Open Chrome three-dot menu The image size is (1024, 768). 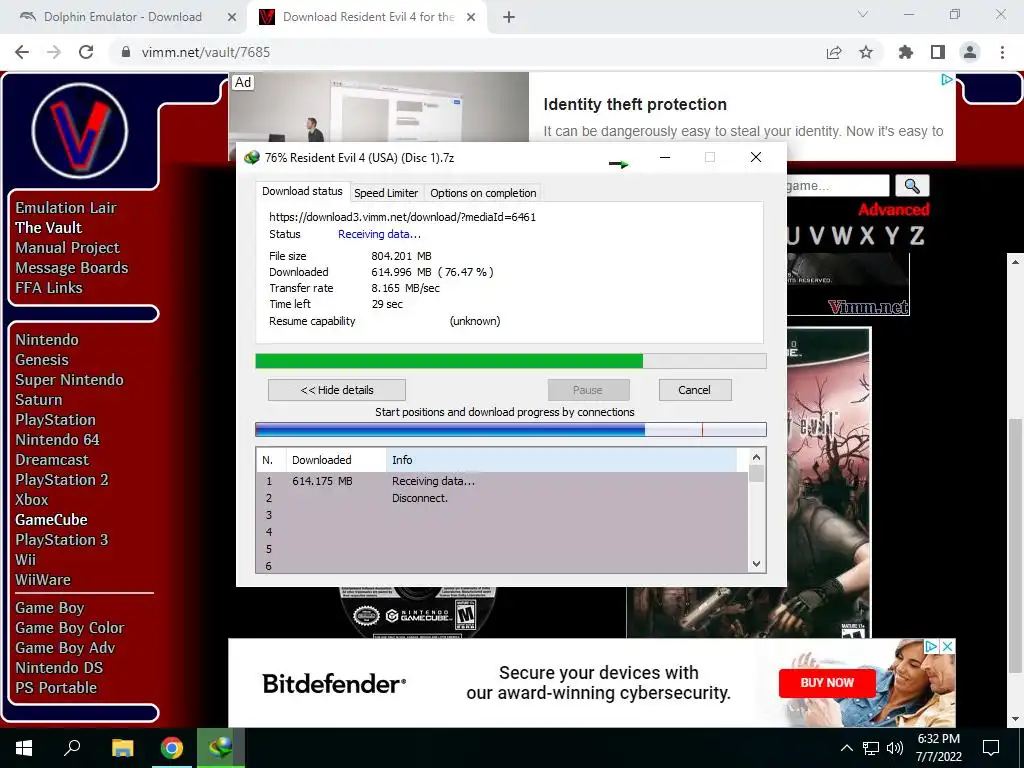(x=1002, y=52)
